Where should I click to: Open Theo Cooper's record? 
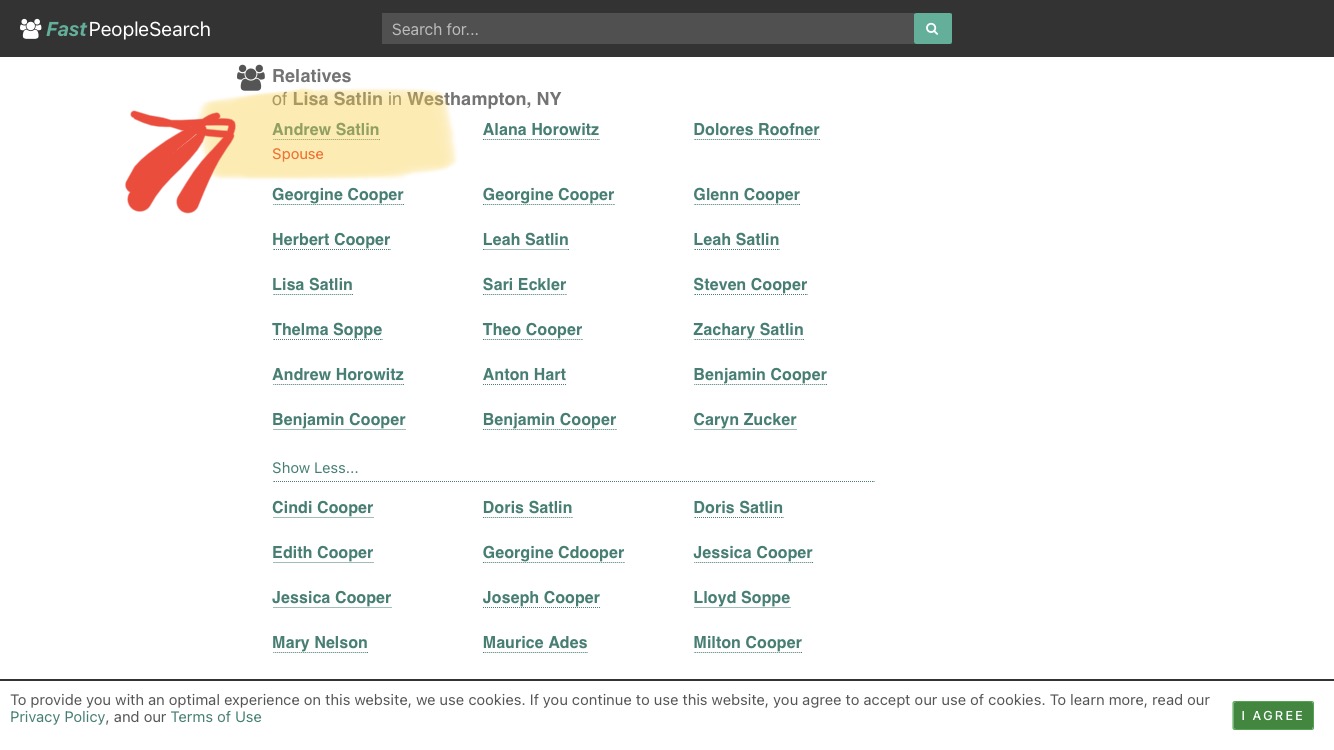point(532,329)
